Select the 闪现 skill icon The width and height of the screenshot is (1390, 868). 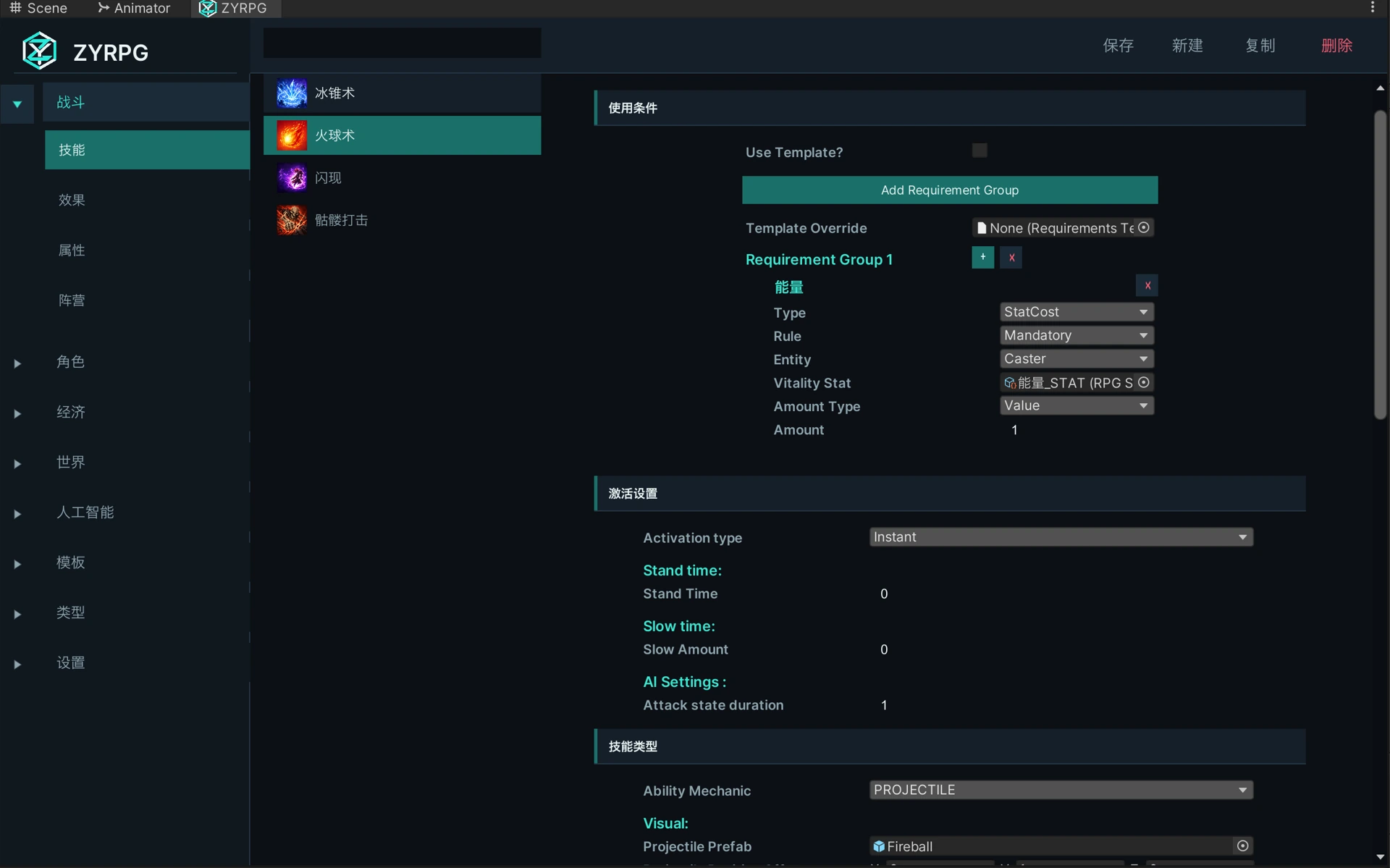292,177
